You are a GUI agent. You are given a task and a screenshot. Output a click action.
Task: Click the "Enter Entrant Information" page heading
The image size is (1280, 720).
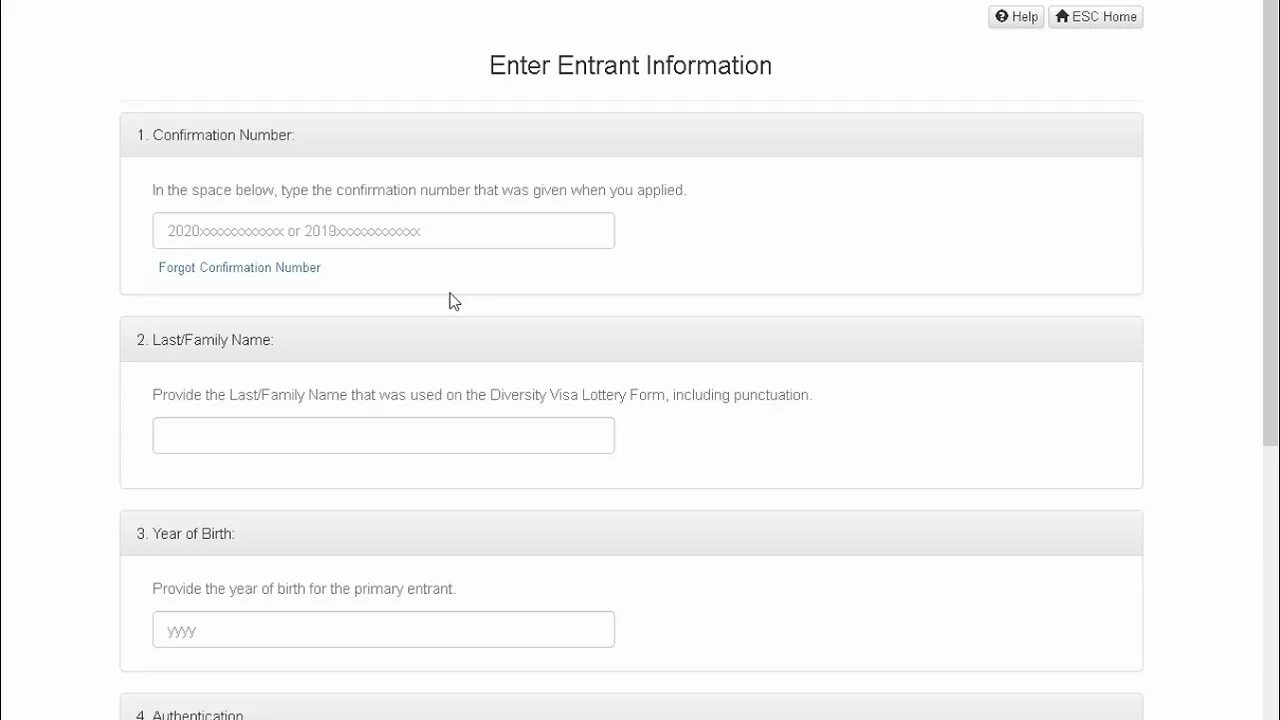(630, 65)
